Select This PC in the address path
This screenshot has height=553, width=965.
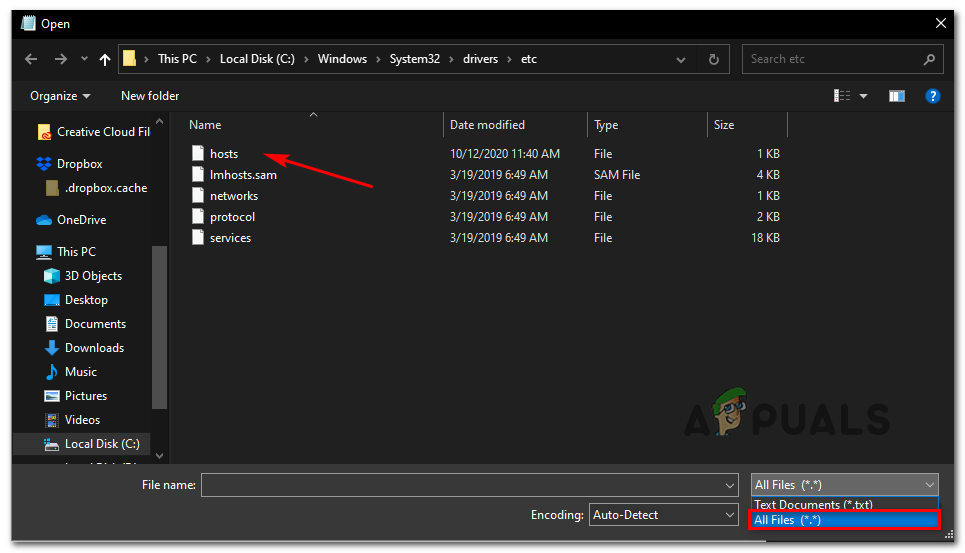[177, 59]
